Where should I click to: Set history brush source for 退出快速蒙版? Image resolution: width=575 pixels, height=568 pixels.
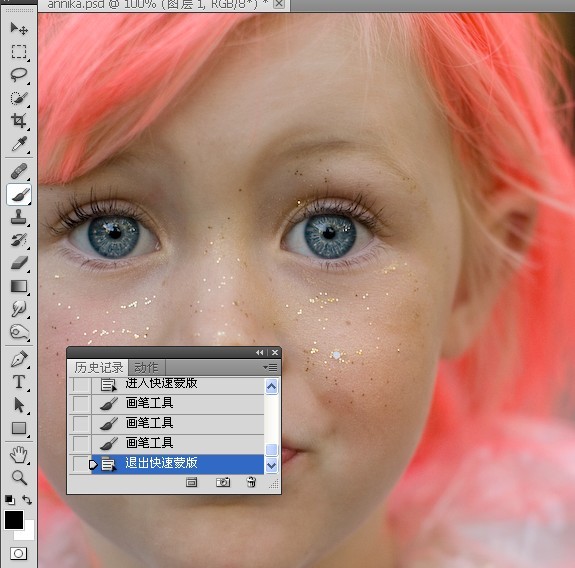(81, 464)
